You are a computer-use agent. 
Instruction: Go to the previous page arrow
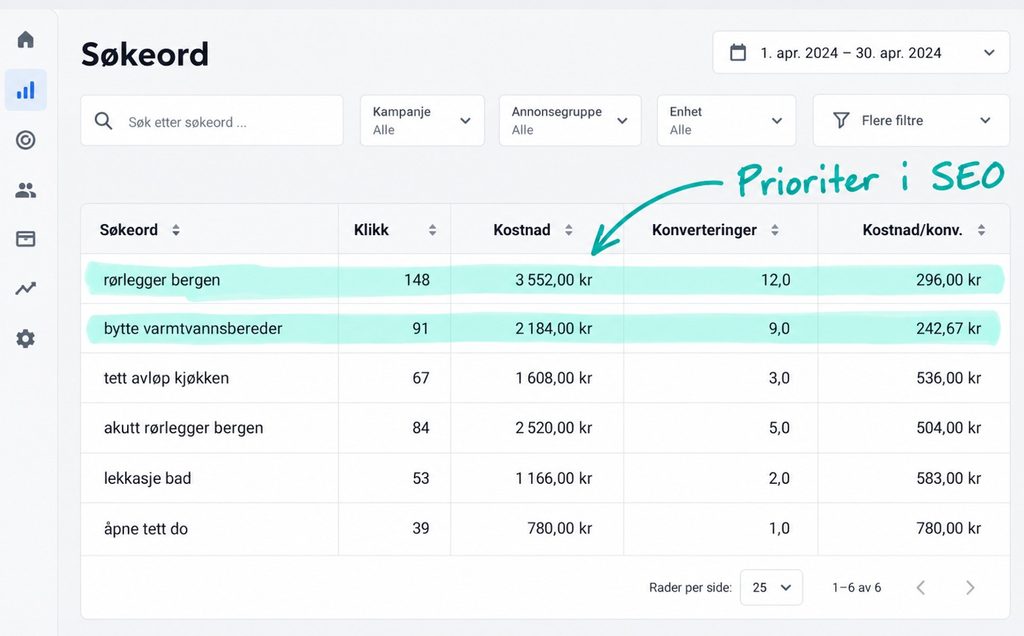point(921,588)
